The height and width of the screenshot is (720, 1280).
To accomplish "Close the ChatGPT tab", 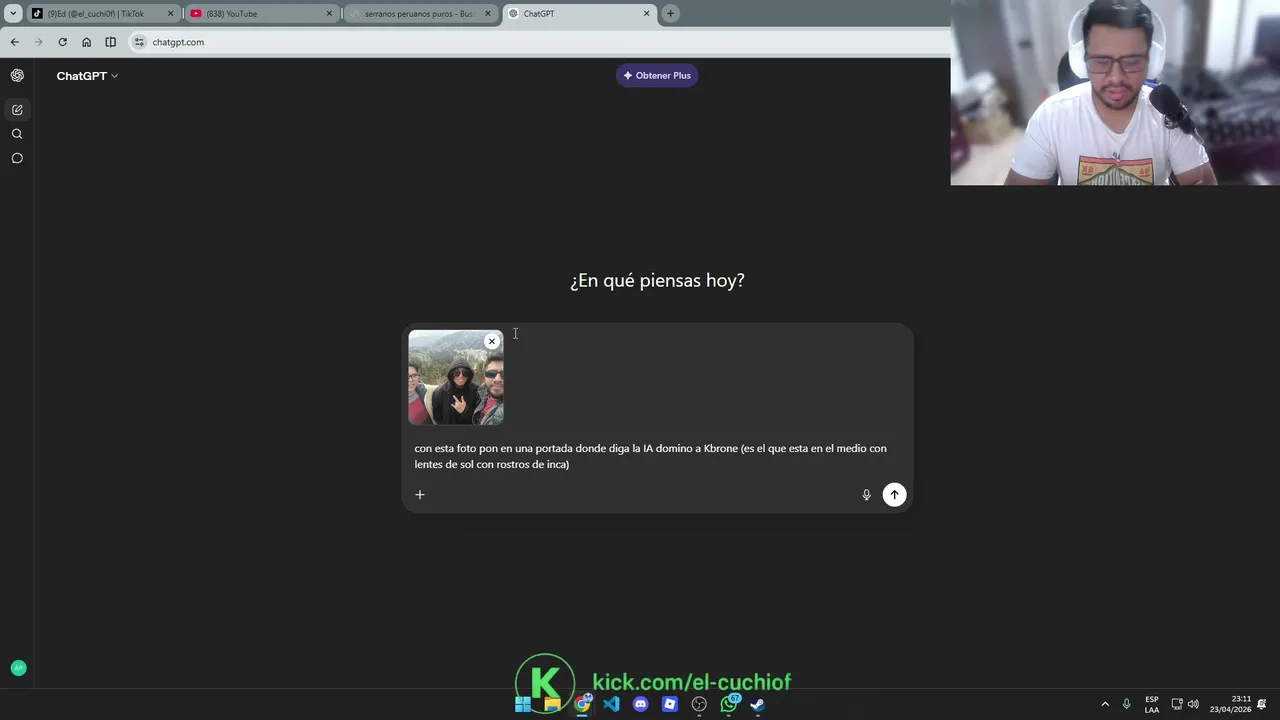I will point(646,14).
